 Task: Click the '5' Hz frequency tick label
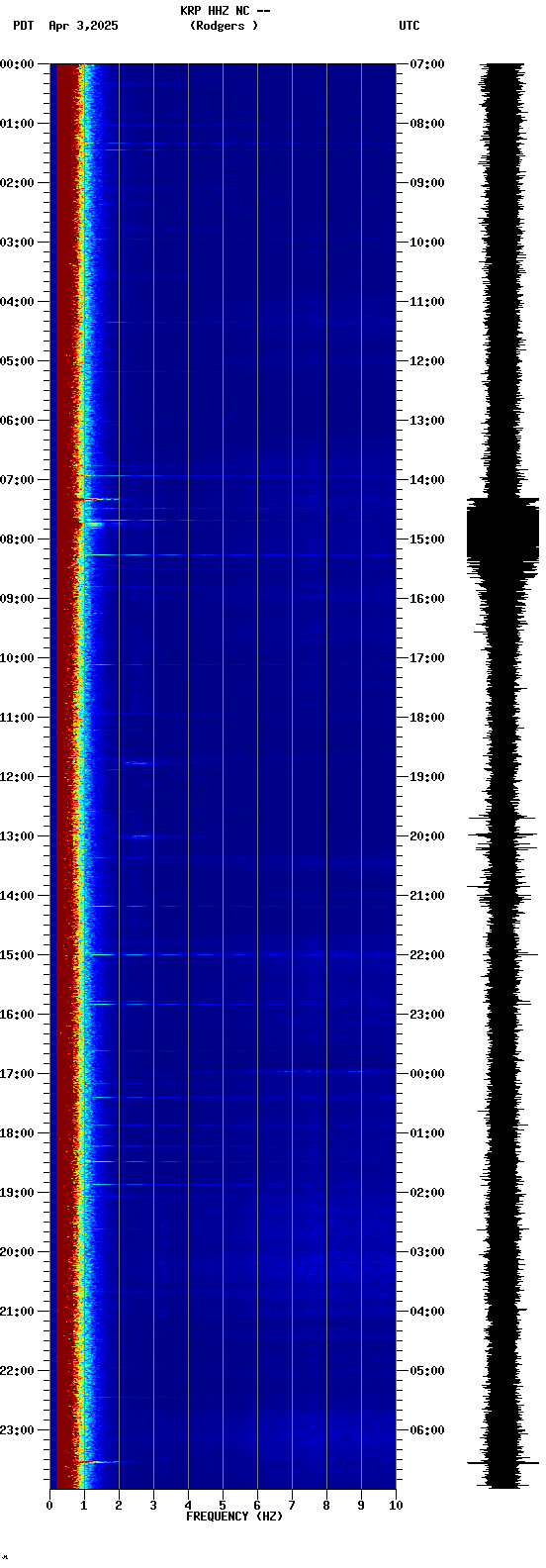pyautogui.click(x=223, y=1506)
